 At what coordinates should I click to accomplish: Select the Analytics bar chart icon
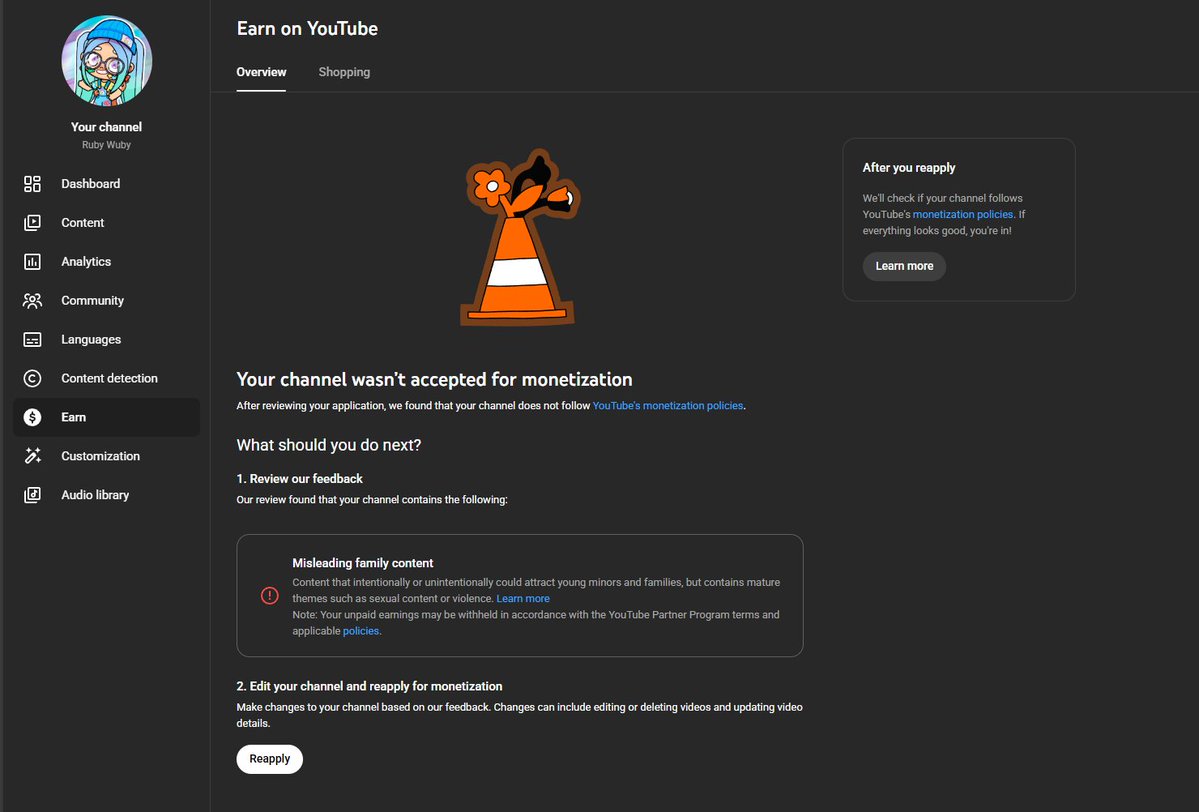32,261
